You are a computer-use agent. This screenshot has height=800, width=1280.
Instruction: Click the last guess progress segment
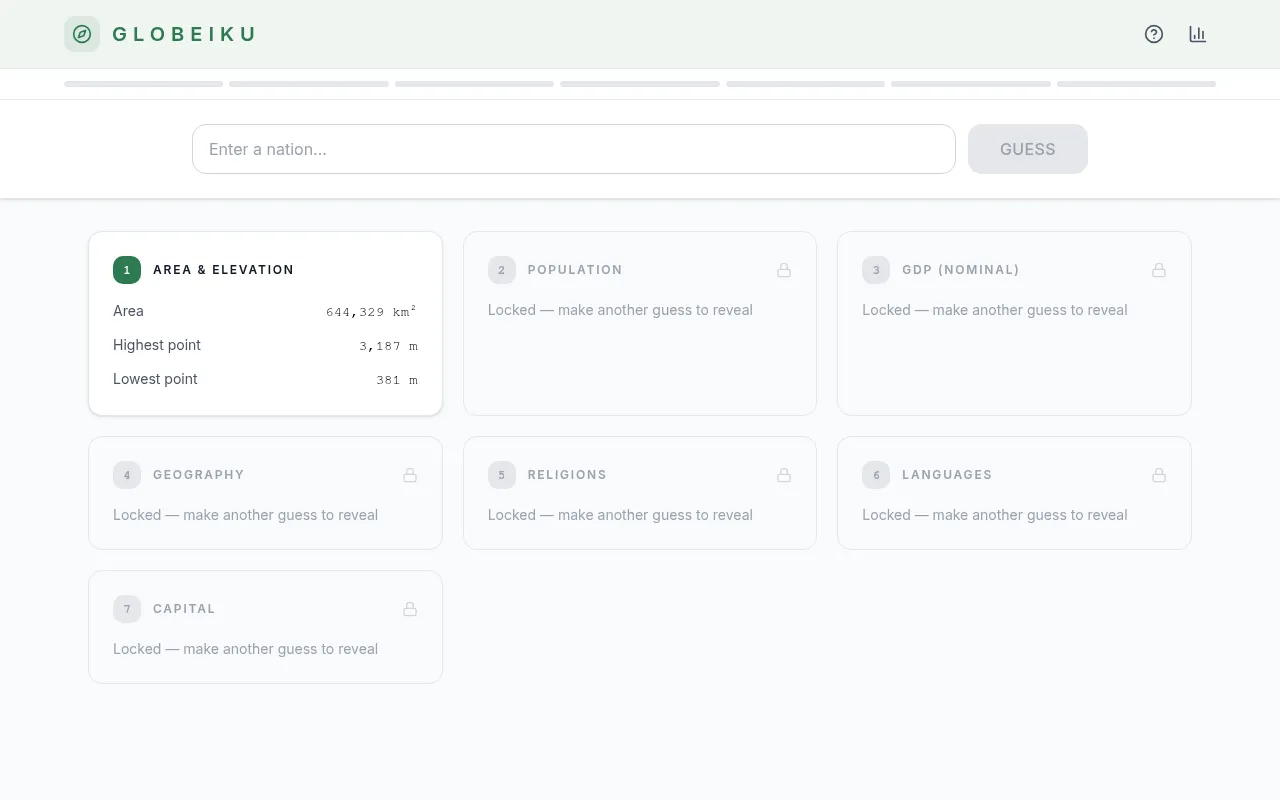[x=1136, y=84]
